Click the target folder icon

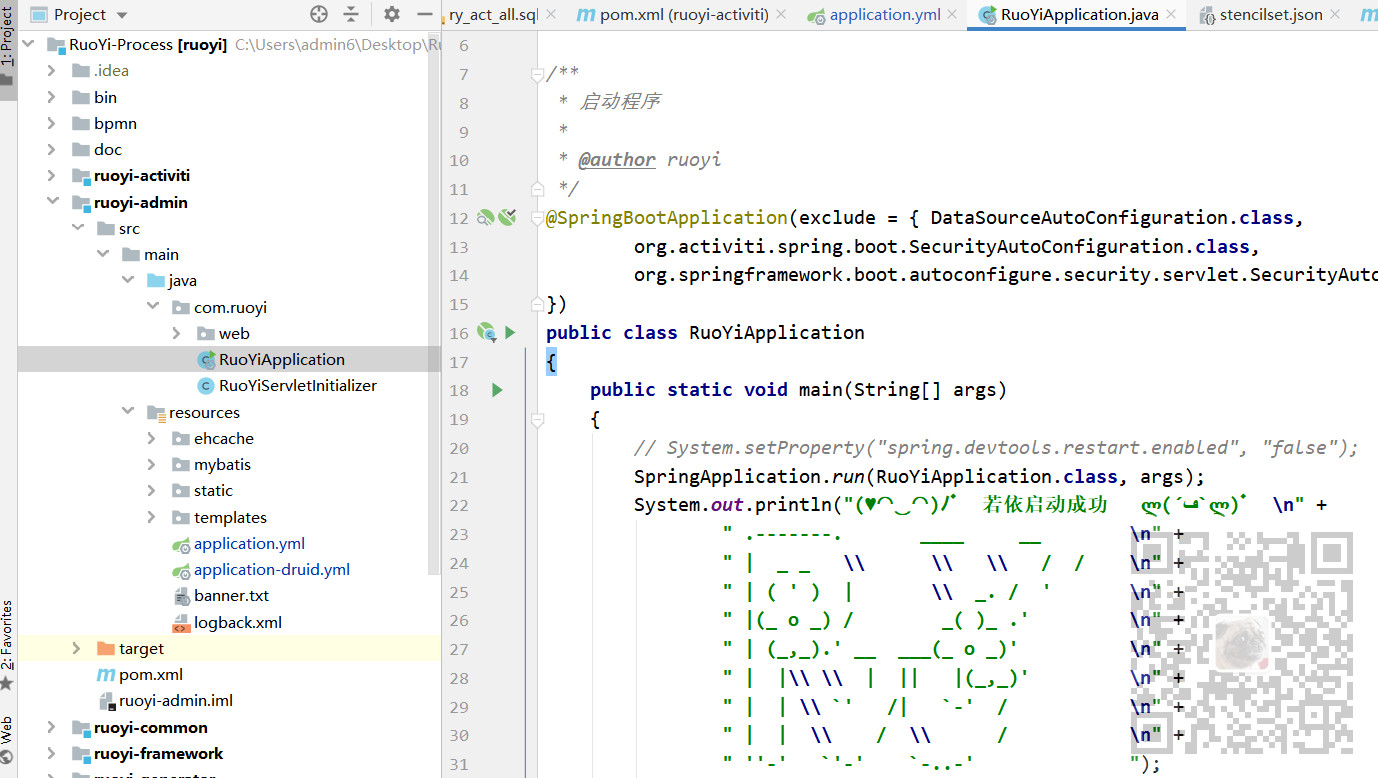(x=106, y=648)
